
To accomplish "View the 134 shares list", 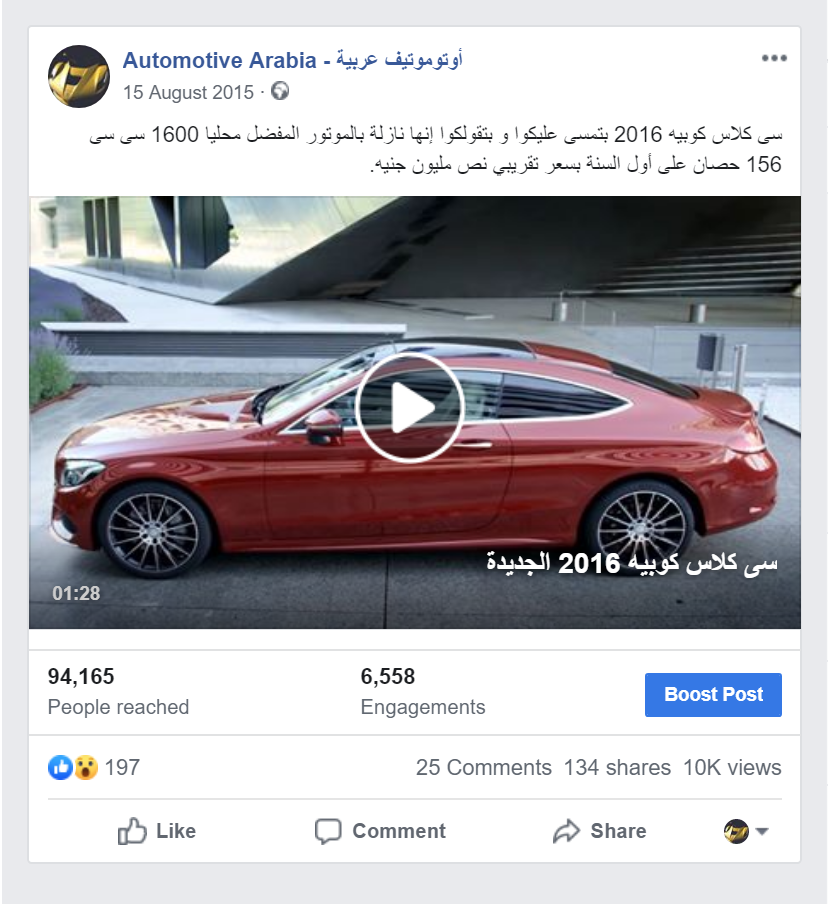I will (x=617, y=767).
